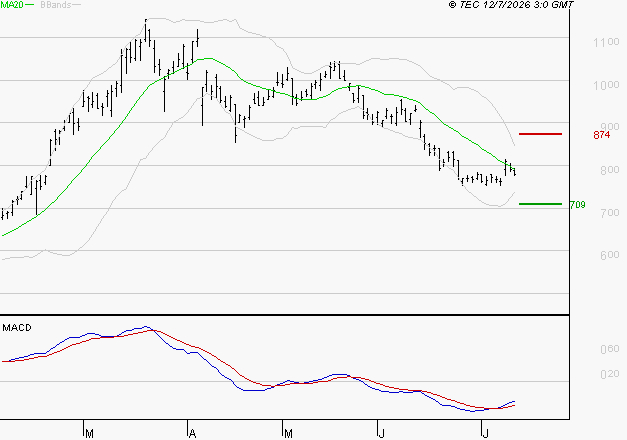Viewport: 627px width, 440px height.
Task: Click the MA20 legend label
Action: tap(12, 5)
